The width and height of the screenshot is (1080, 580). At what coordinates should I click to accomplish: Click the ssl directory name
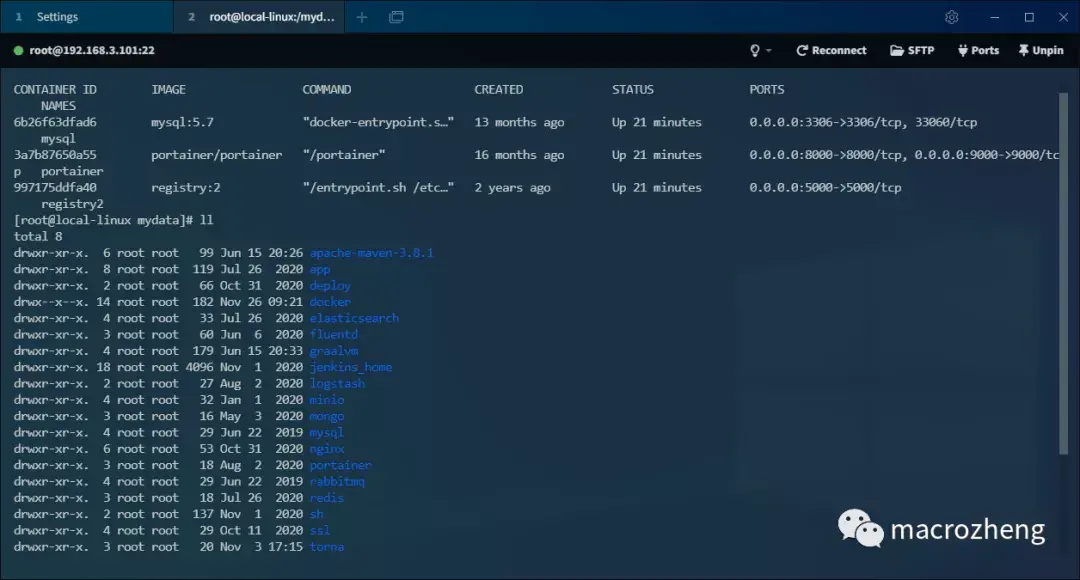[x=320, y=531]
